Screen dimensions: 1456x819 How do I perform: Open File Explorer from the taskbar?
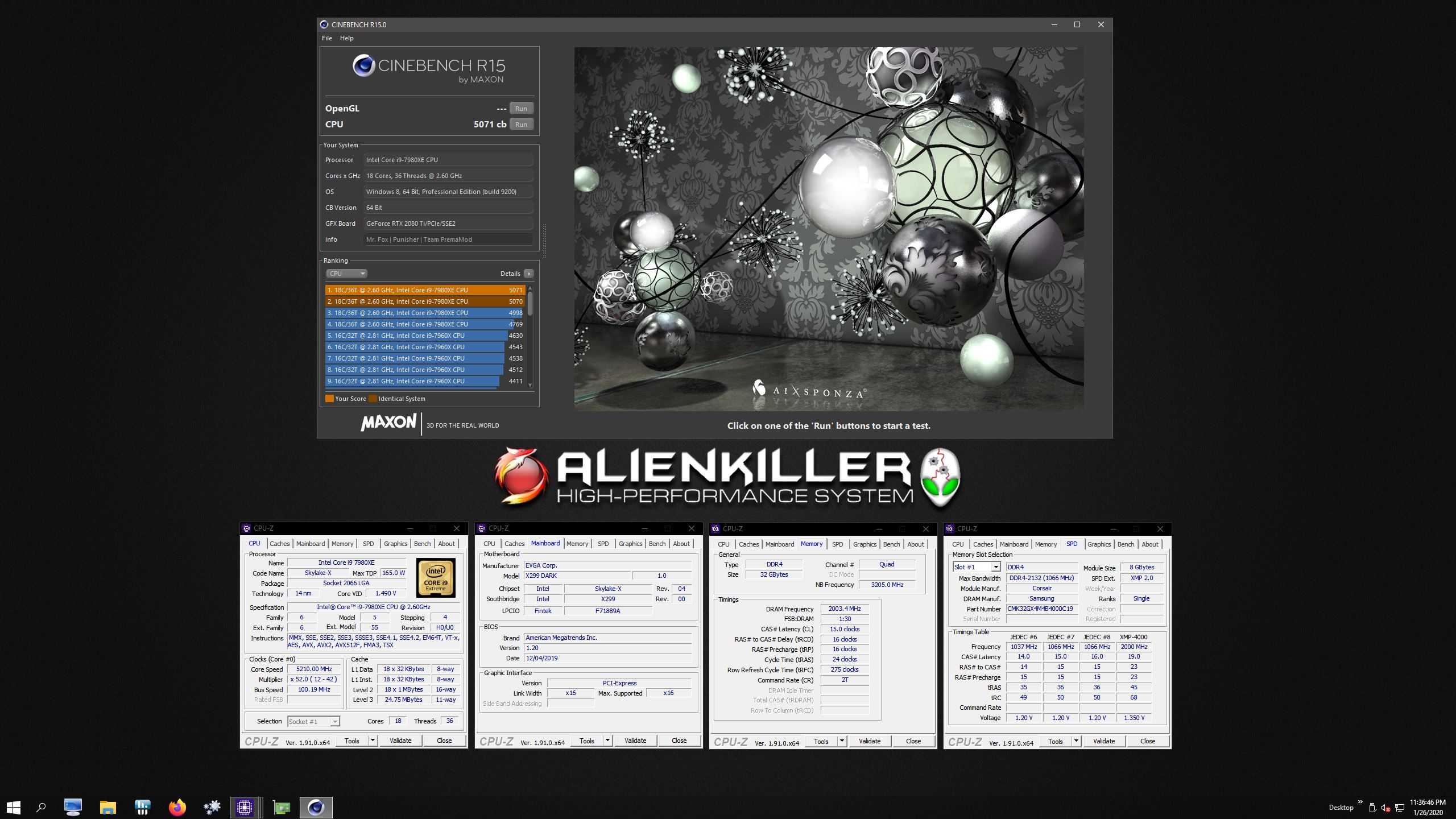point(107,807)
